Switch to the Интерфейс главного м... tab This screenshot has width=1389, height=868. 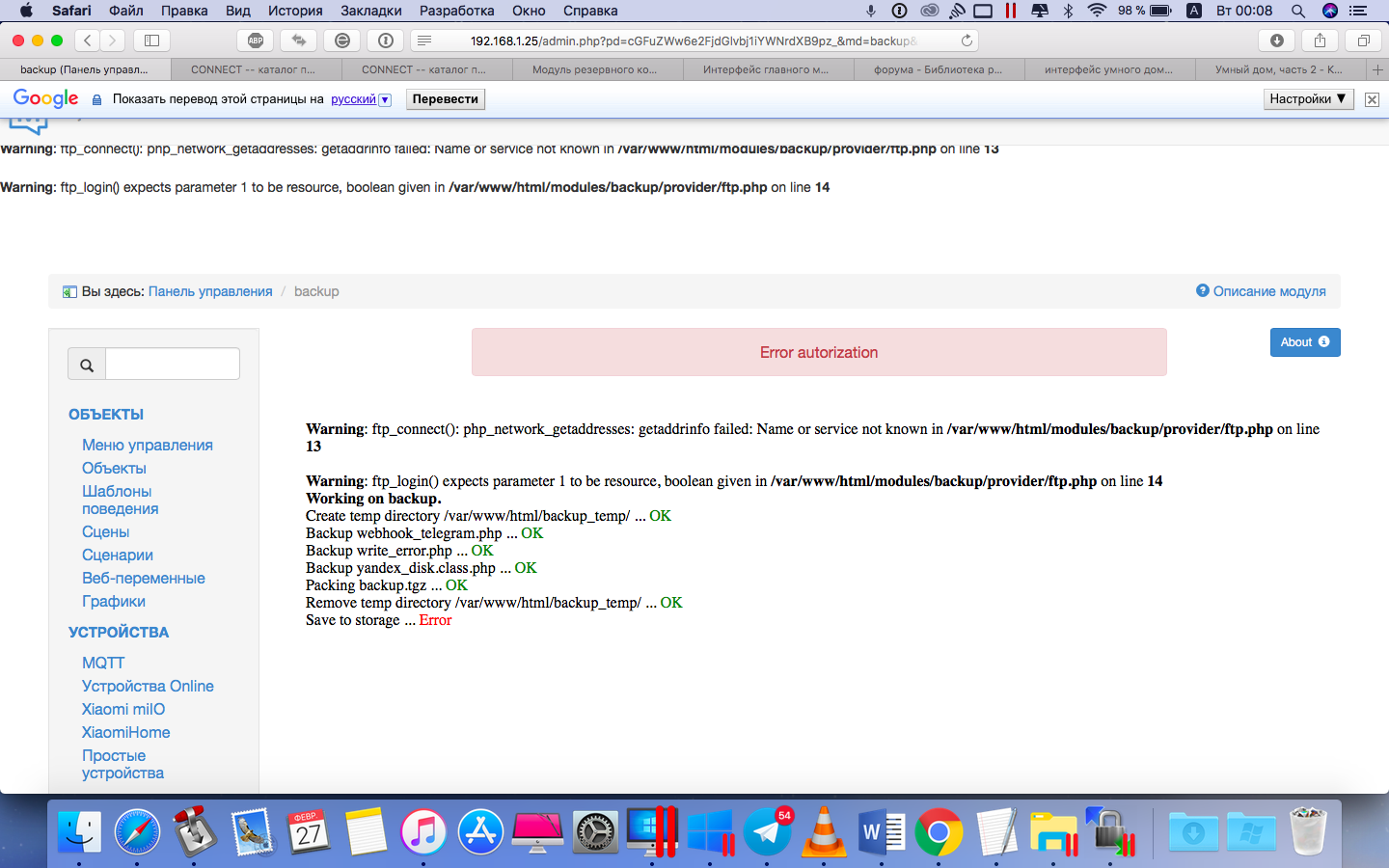coord(768,69)
